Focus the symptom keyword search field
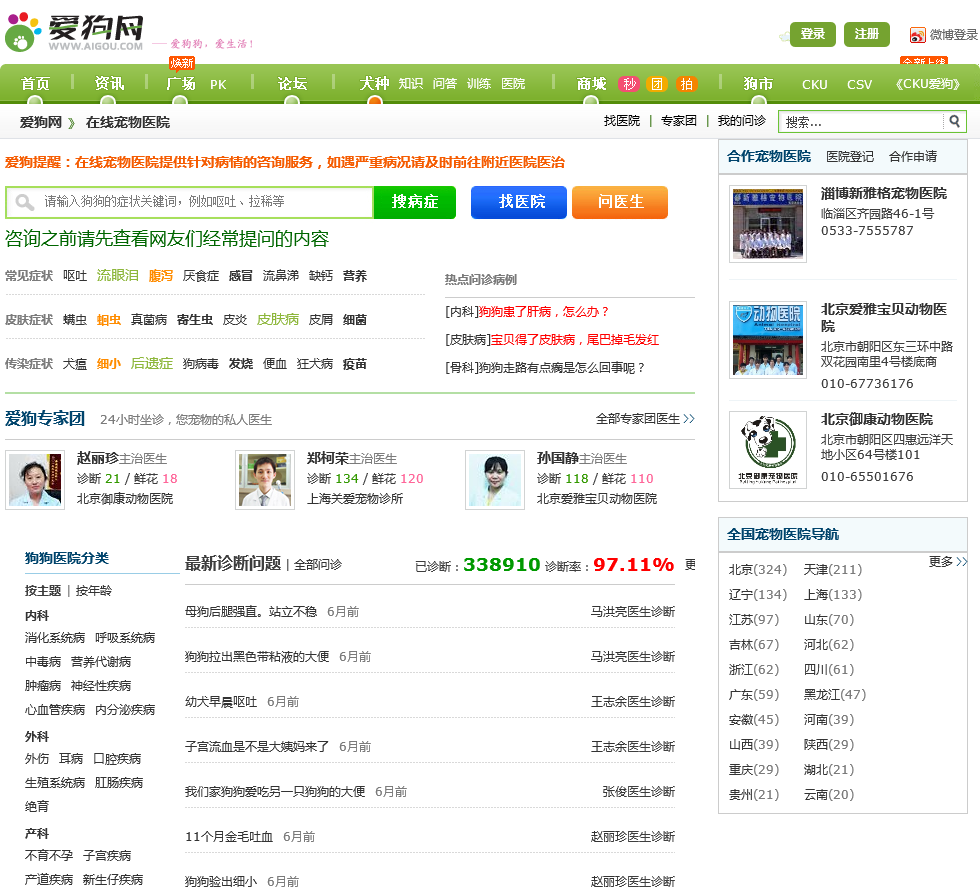 click(x=189, y=202)
